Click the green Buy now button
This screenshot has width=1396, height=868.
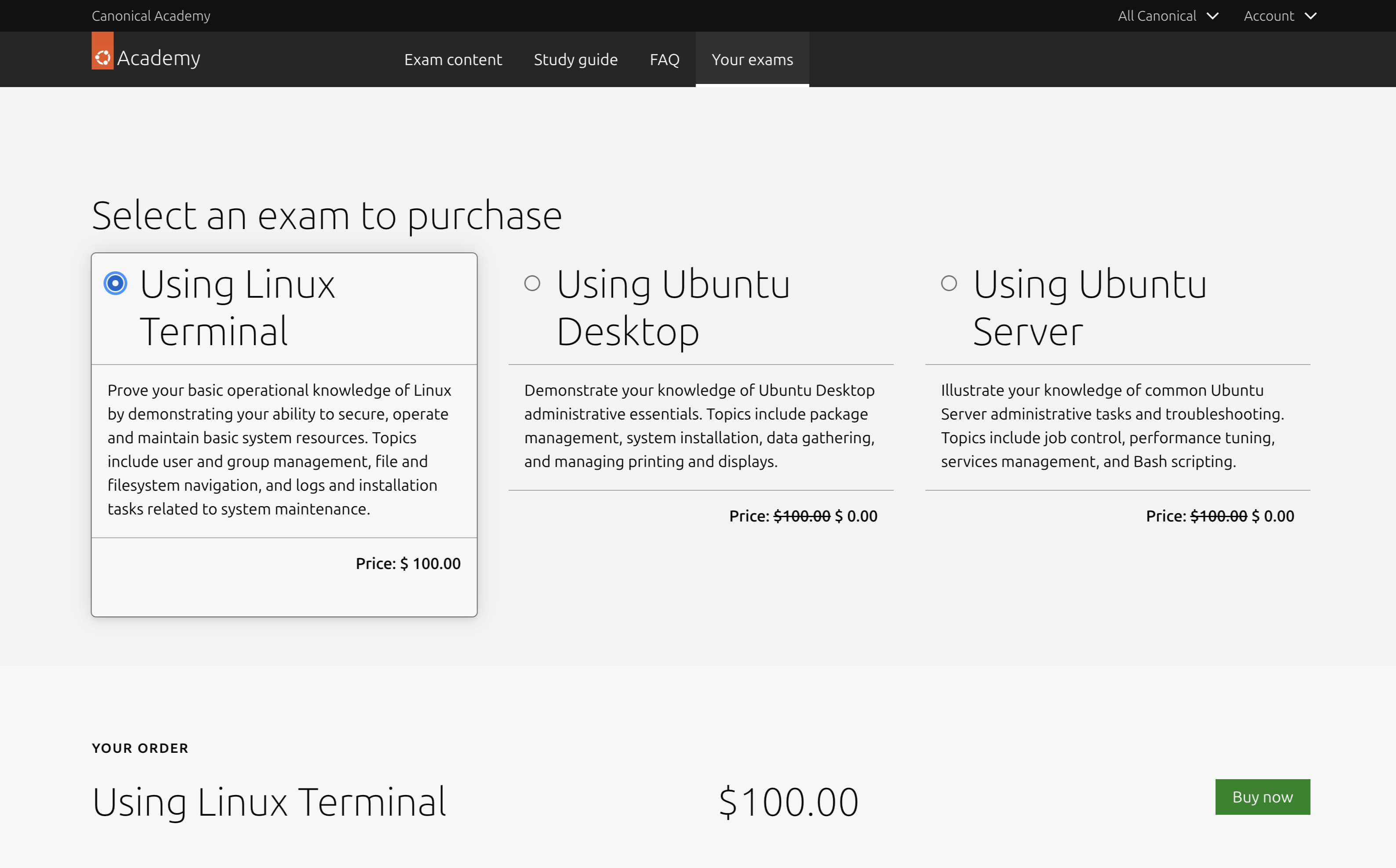1262,797
